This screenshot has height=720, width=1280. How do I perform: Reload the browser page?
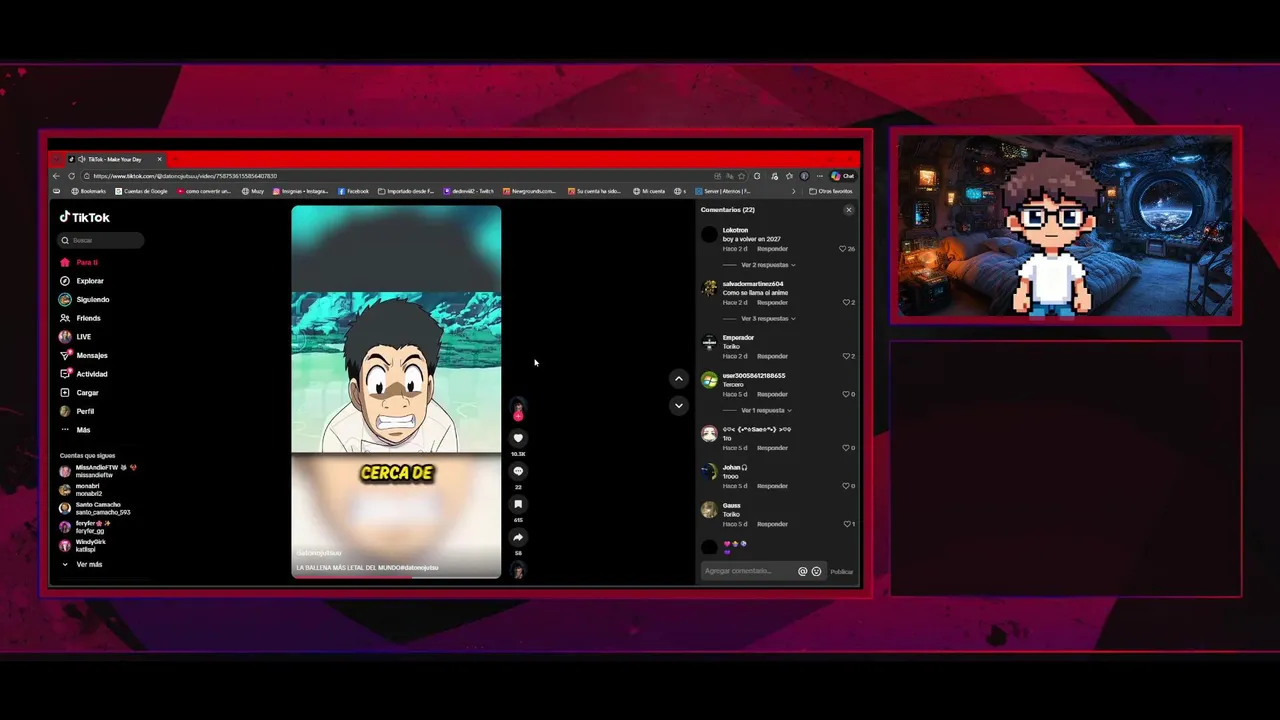point(71,176)
